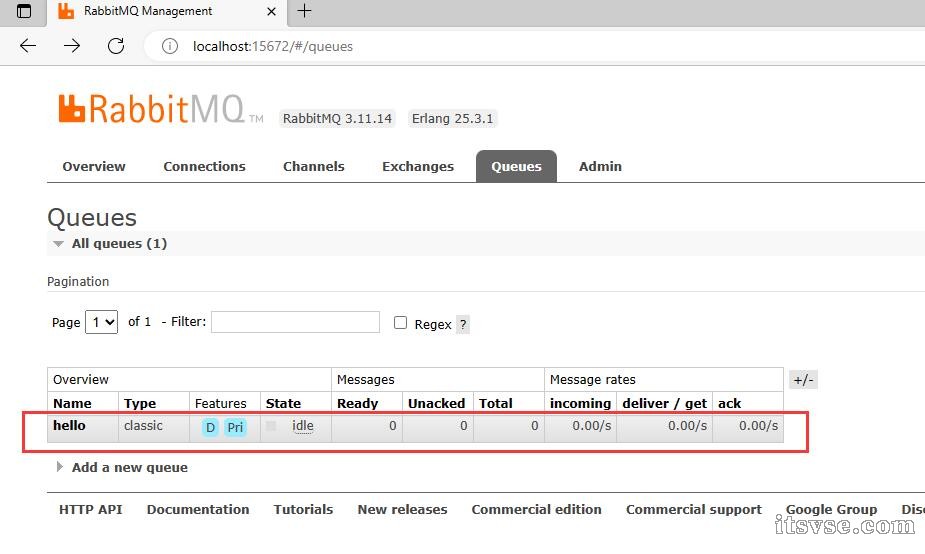The width and height of the screenshot is (925, 554).
Task: Enable the Regex checkbox
Action: point(401,323)
